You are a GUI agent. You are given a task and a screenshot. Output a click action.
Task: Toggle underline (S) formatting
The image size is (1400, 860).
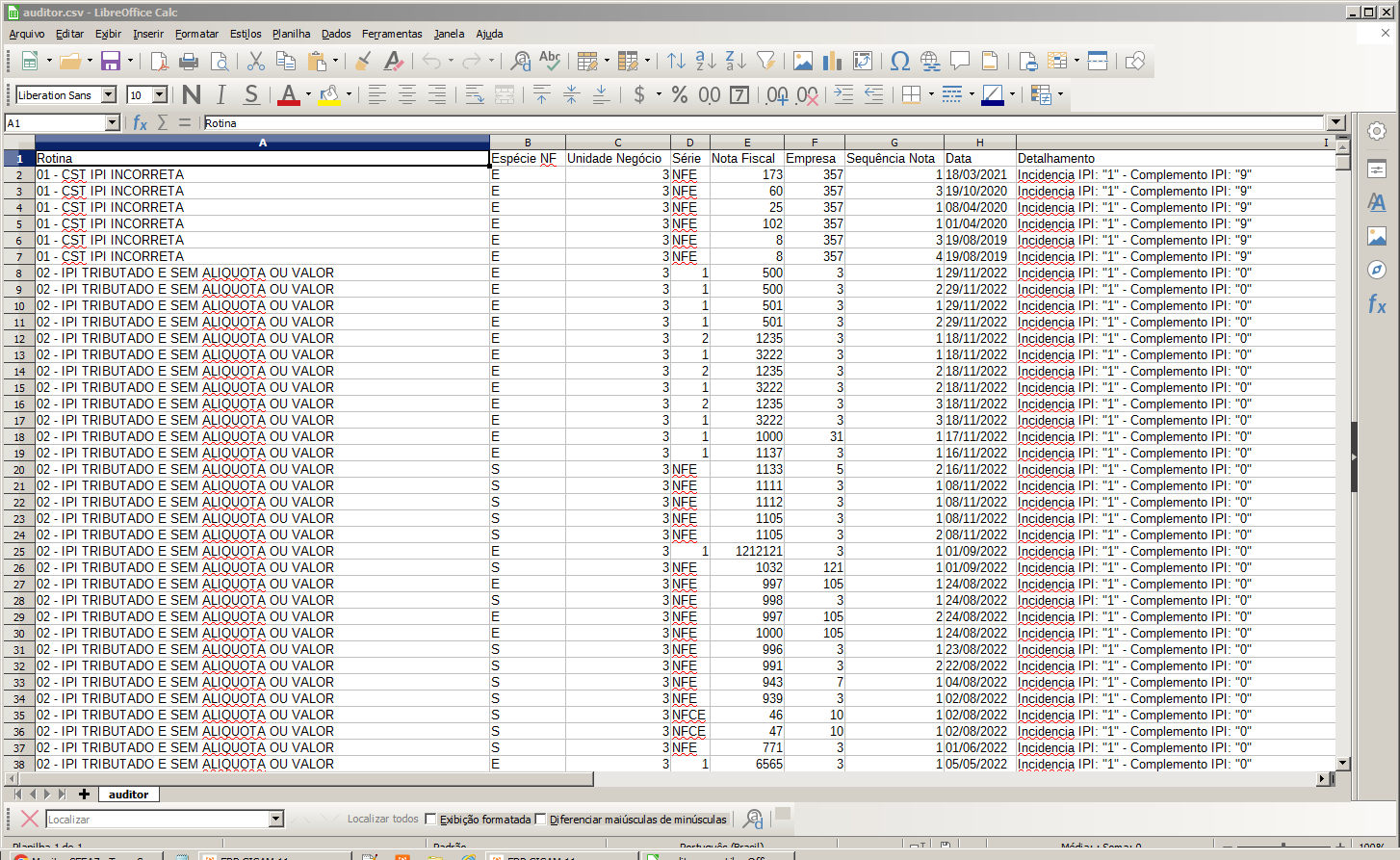(x=251, y=94)
